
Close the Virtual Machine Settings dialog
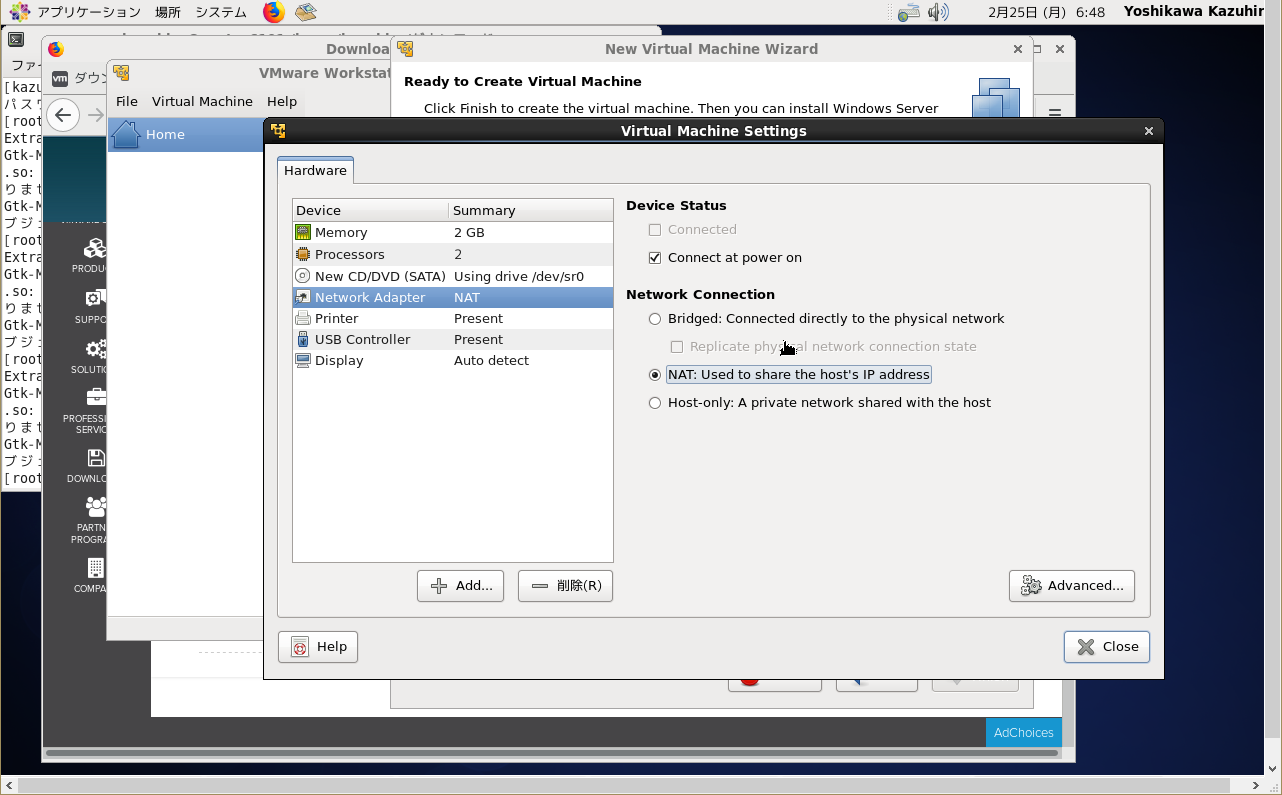point(1106,647)
